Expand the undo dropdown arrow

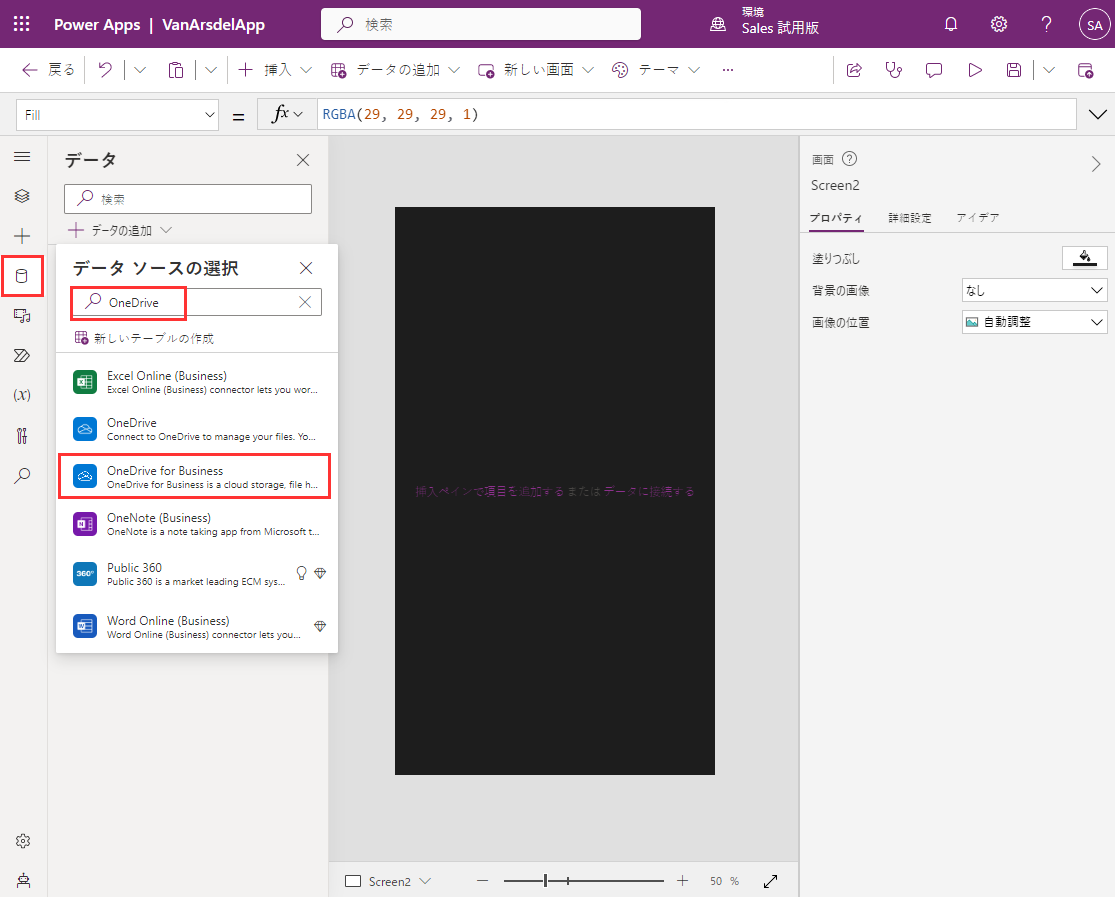tap(140, 70)
